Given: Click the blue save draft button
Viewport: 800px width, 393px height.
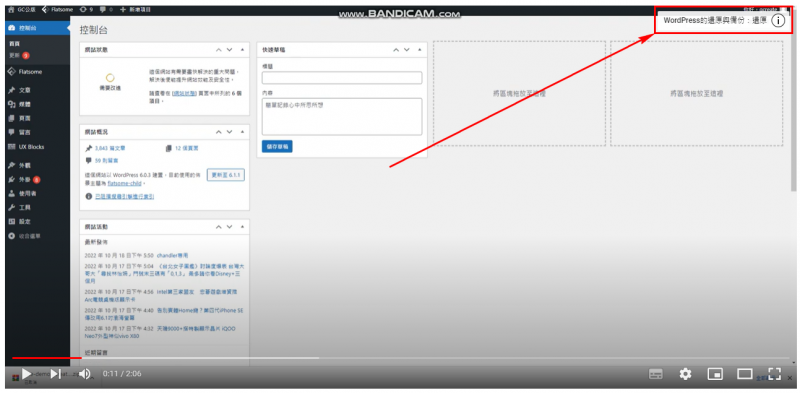Looking at the screenshot, I should (x=277, y=146).
